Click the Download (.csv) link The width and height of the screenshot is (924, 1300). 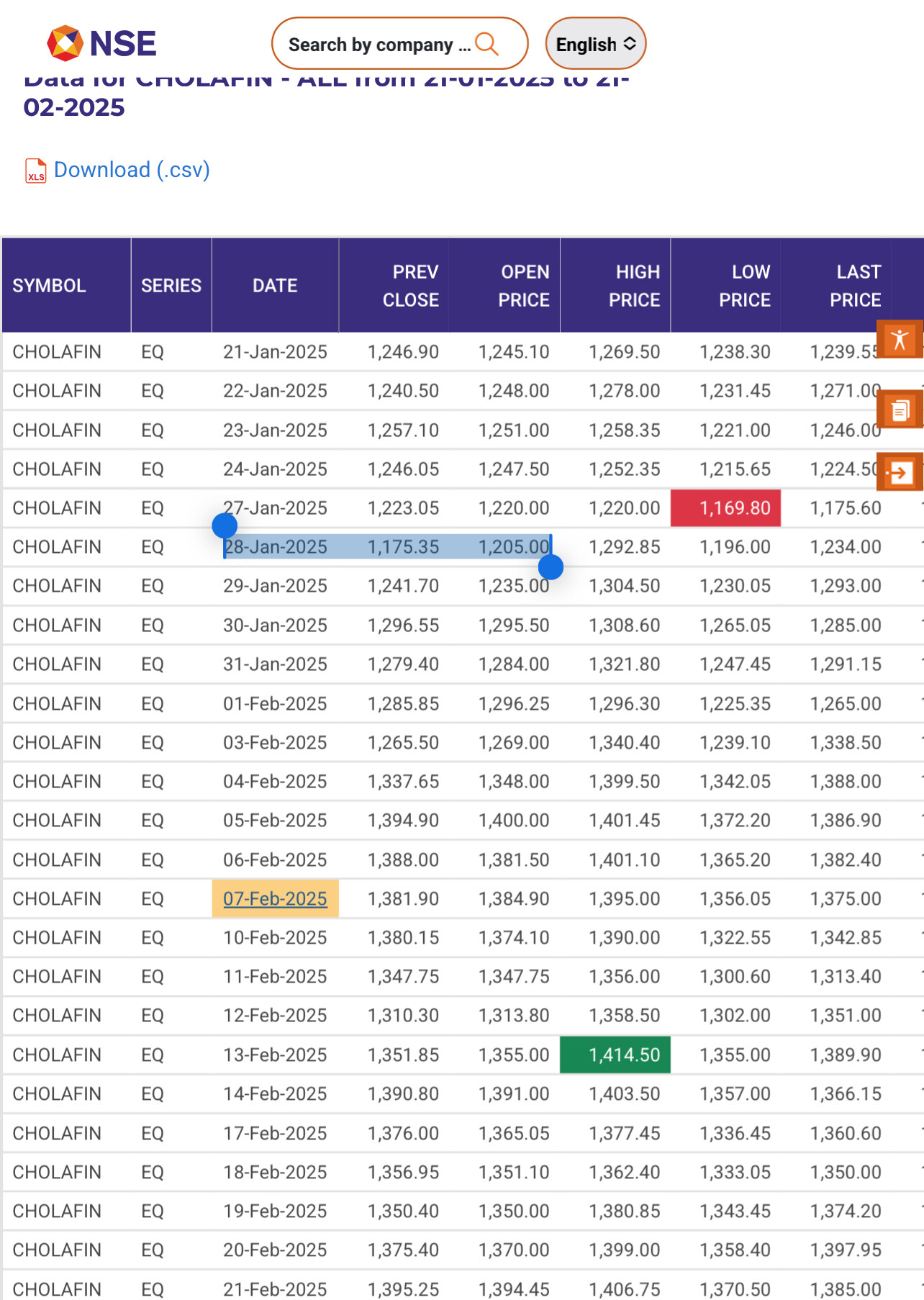[132, 170]
